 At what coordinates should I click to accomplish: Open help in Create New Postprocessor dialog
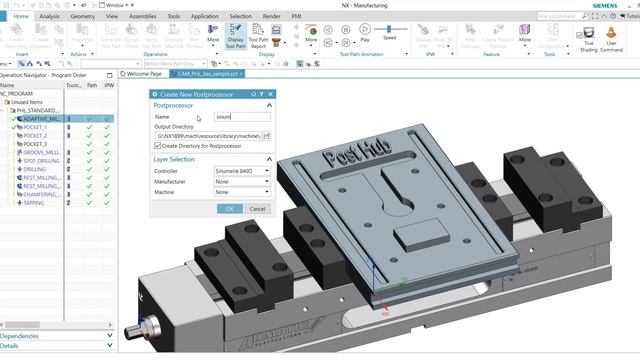click(262, 94)
